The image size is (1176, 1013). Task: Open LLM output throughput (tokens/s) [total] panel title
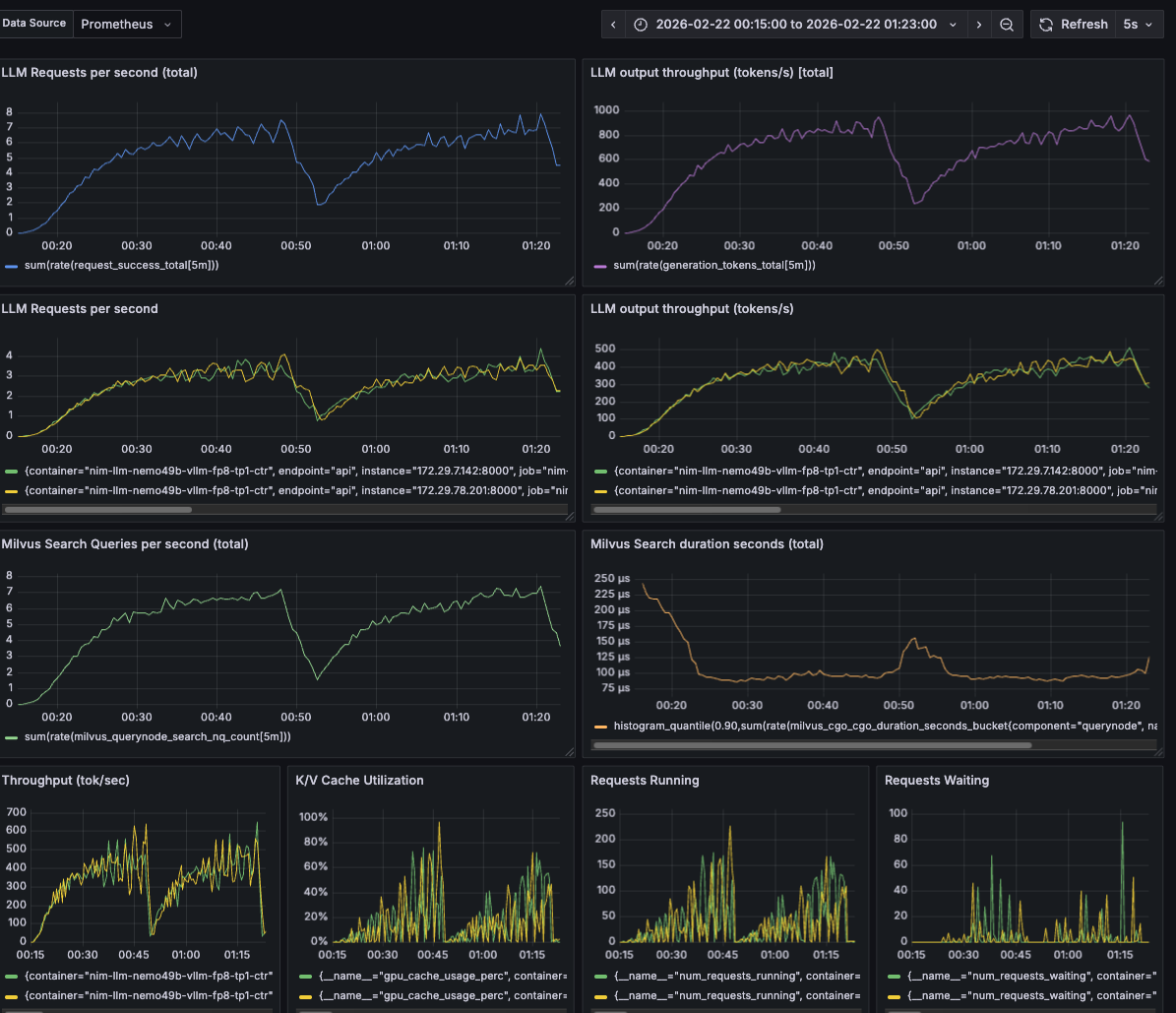(x=712, y=73)
